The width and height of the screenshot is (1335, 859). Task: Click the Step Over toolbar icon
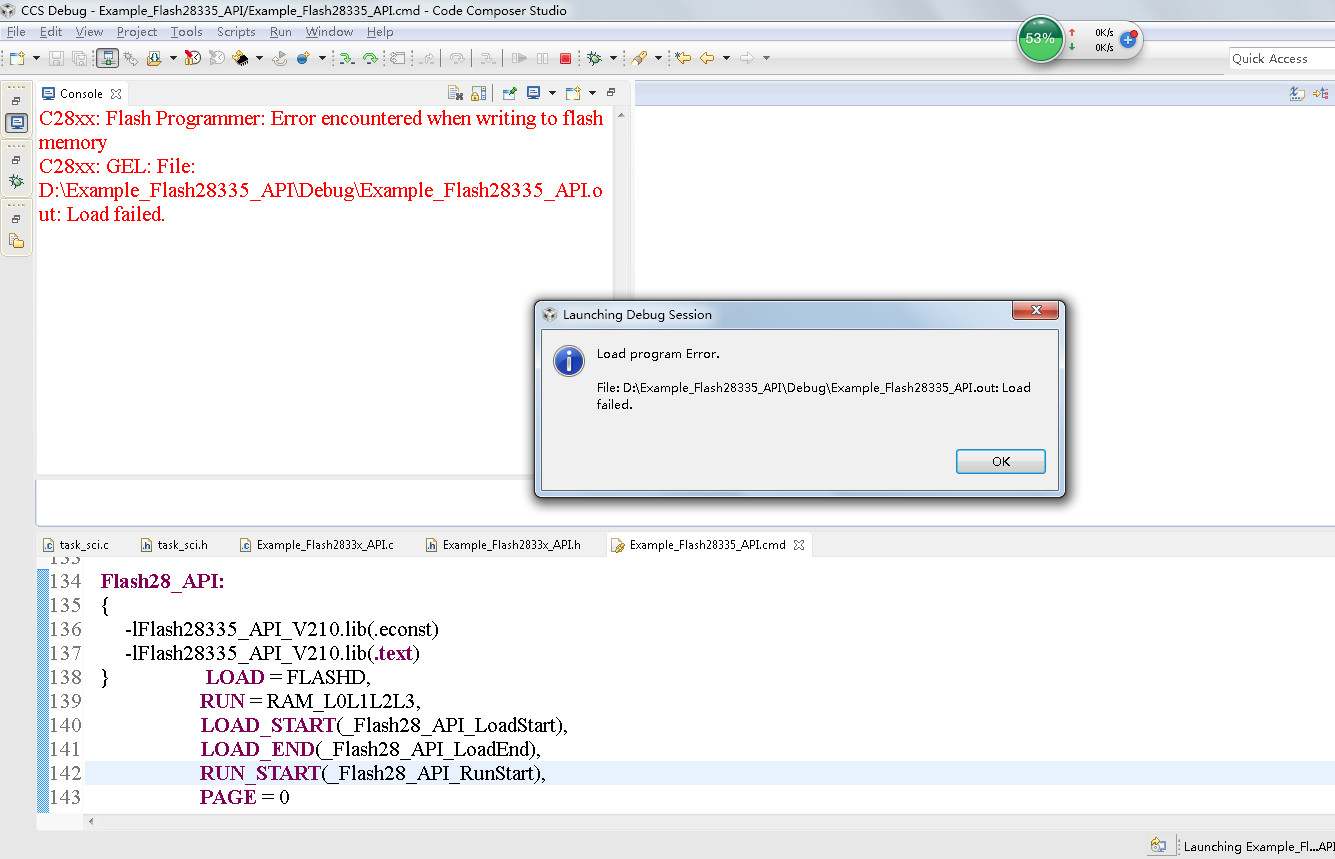point(370,58)
